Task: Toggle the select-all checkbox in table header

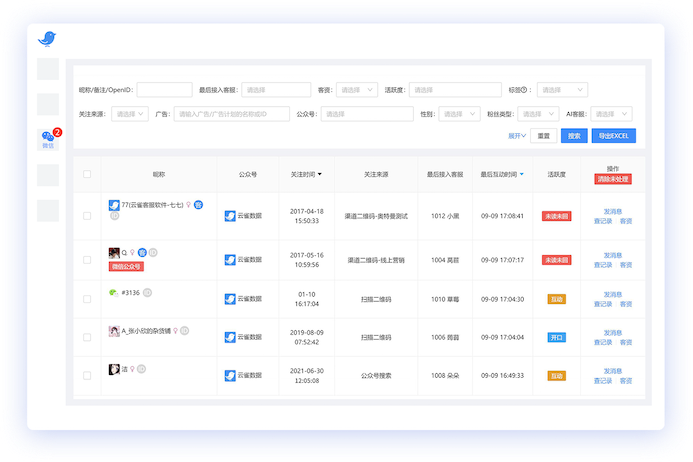Action: point(87,174)
